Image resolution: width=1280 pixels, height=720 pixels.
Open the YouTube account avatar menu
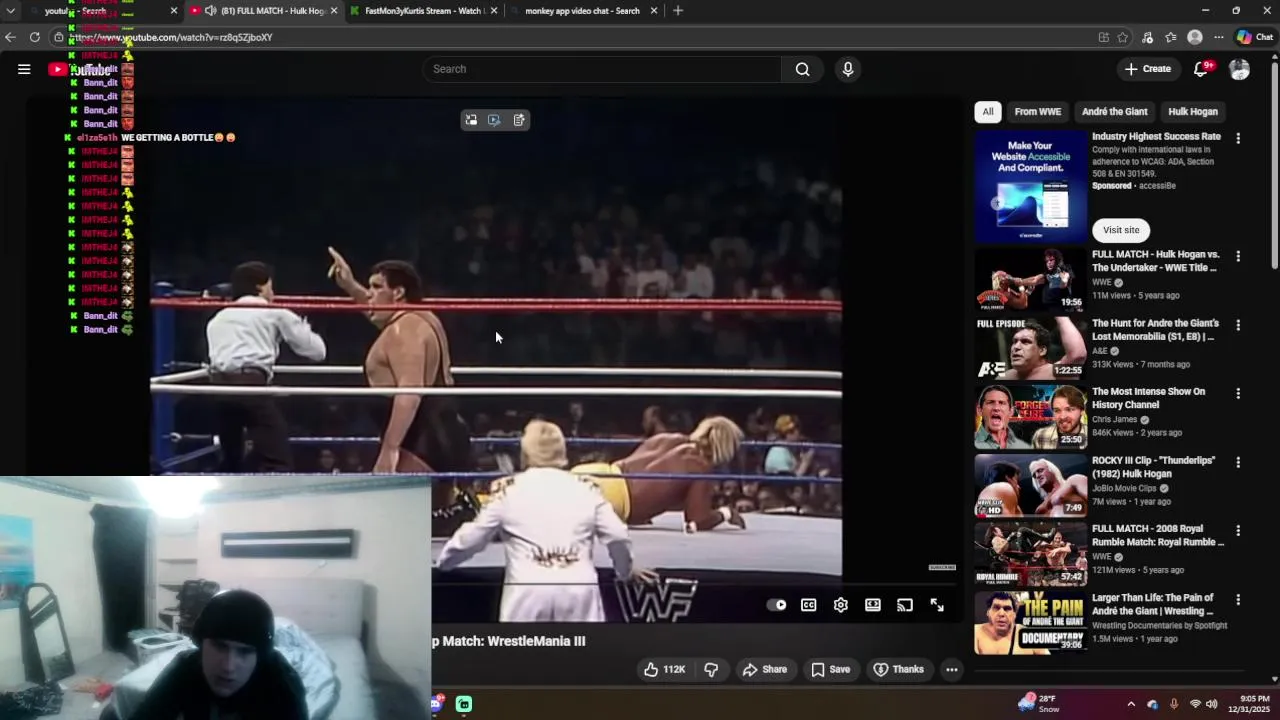coord(1239,69)
